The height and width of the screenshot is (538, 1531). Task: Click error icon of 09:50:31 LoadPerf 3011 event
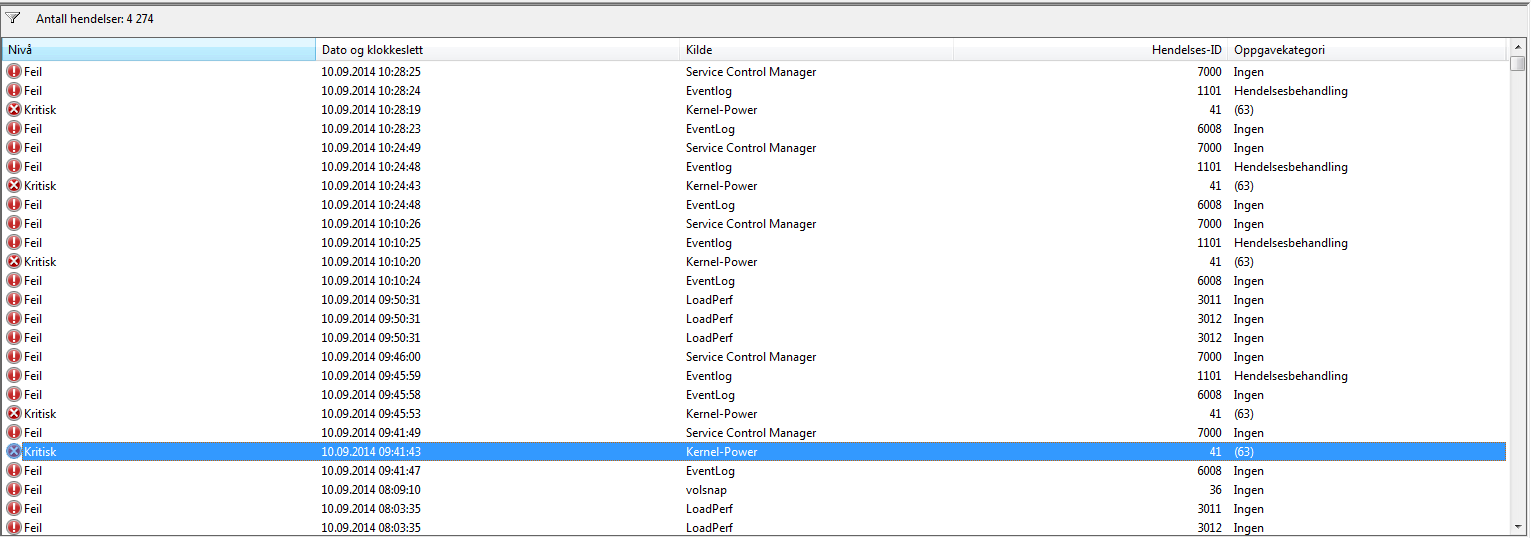pos(14,300)
